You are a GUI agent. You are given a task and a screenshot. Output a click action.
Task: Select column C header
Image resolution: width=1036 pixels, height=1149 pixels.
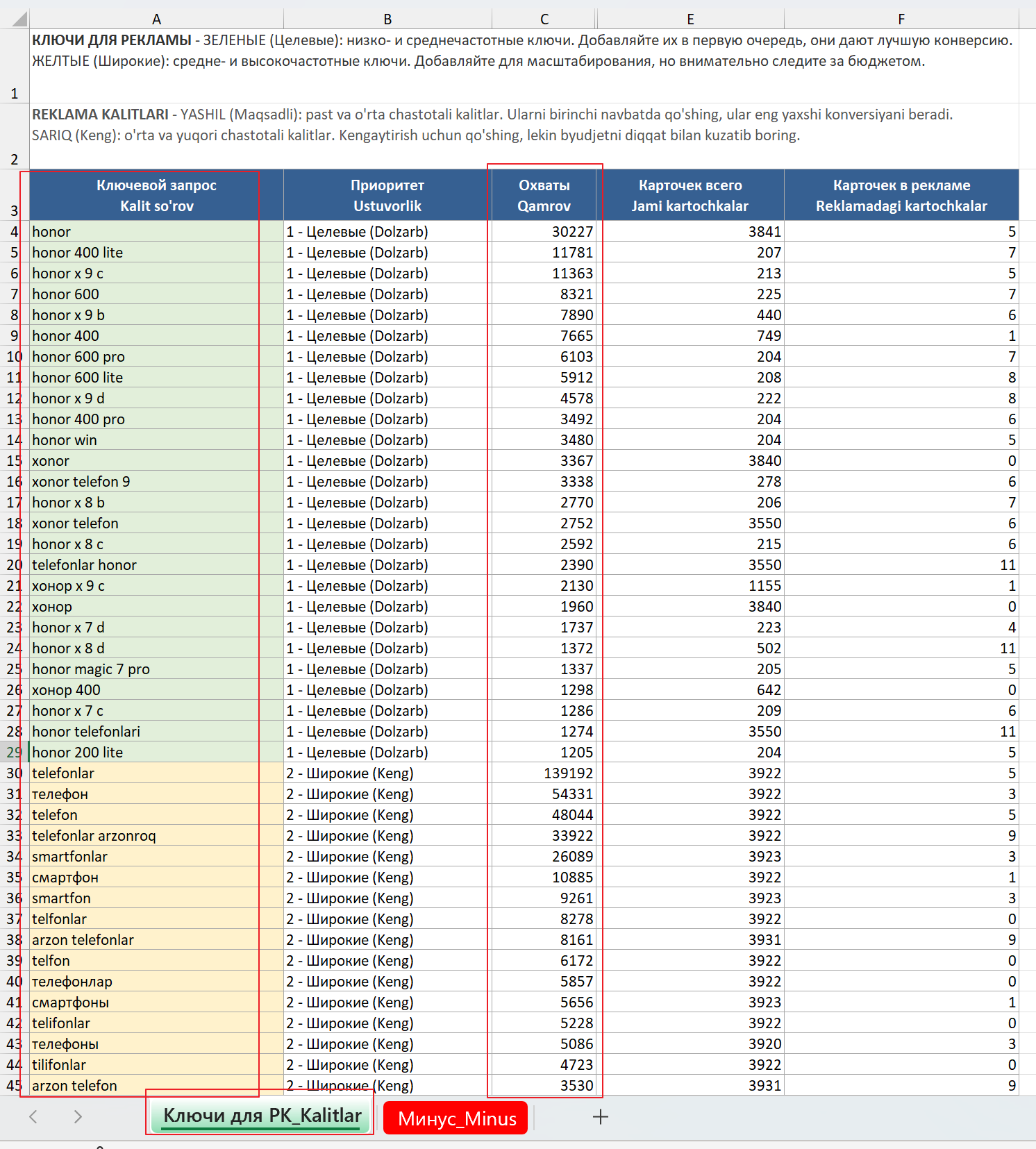point(544,19)
